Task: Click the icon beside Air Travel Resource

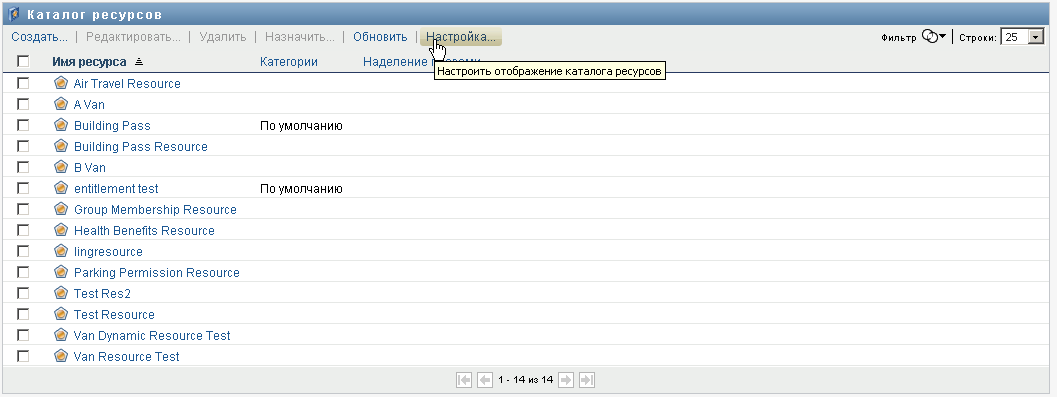Action: coord(61,83)
